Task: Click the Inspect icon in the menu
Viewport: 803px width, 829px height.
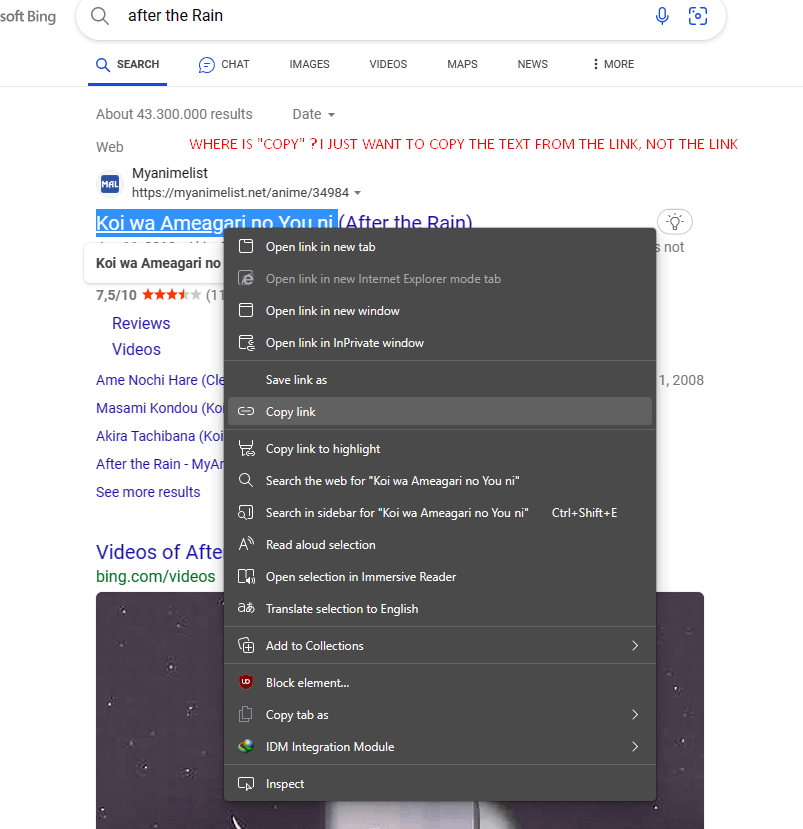Action: click(246, 784)
